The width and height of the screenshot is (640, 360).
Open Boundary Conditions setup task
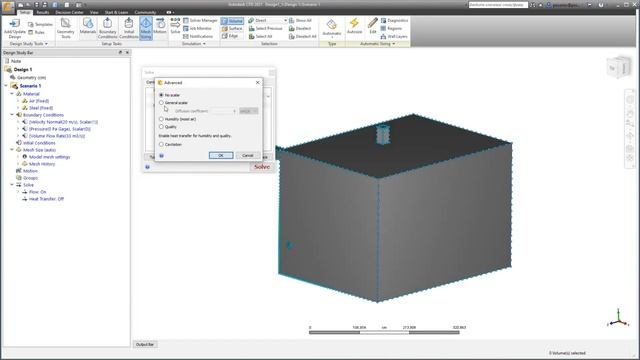(x=108, y=28)
